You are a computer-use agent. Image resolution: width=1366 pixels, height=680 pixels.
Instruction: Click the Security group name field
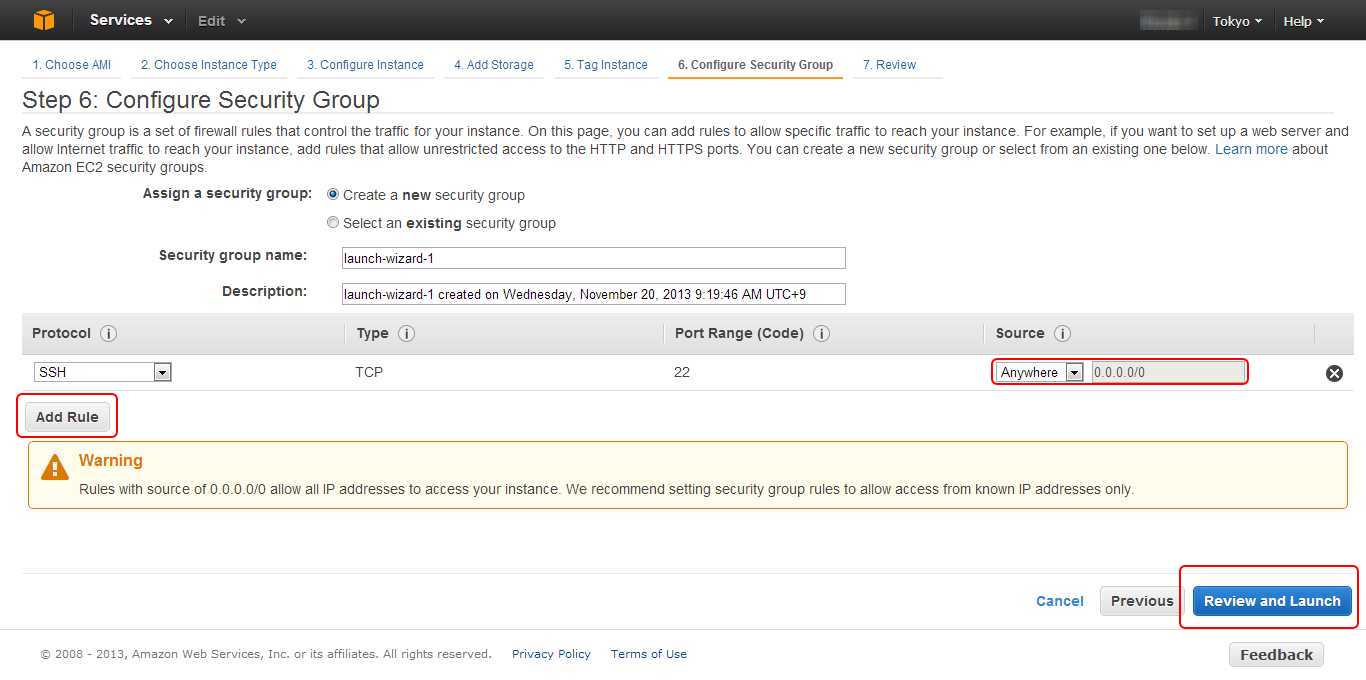[x=593, y=258]
